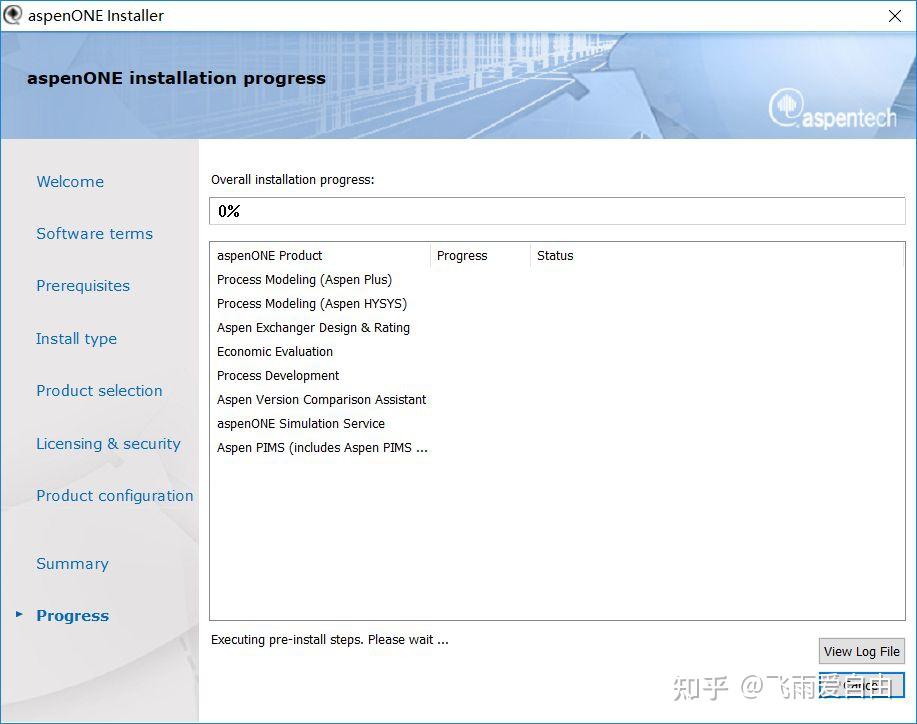Open the Welcome step in the sidebar

pos(69,181)
